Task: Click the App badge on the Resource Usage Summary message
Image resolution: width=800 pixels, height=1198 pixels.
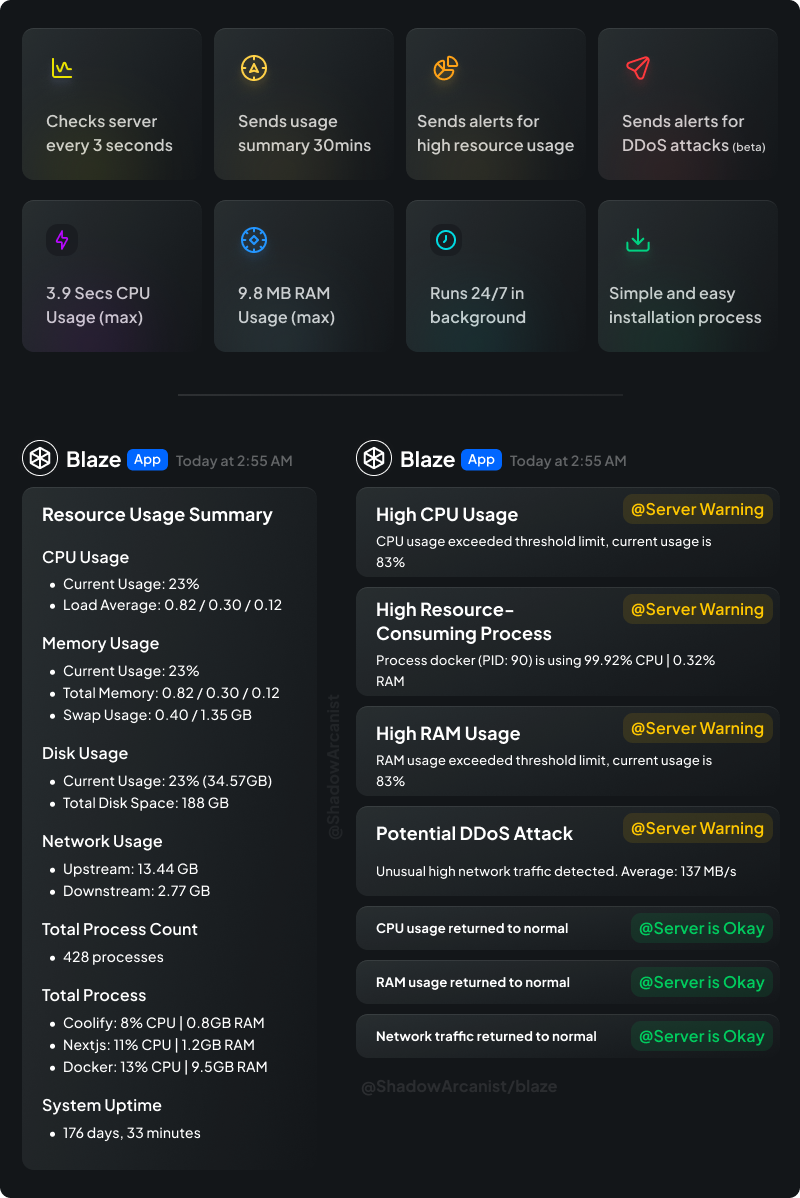Action: [147, 459]
